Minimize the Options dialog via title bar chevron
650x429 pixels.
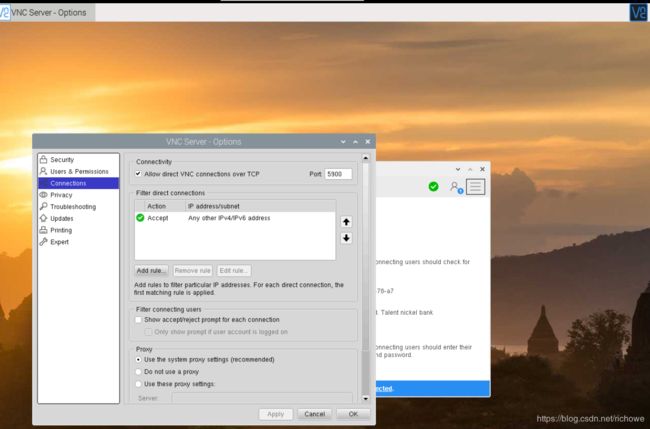click(343, 142)
